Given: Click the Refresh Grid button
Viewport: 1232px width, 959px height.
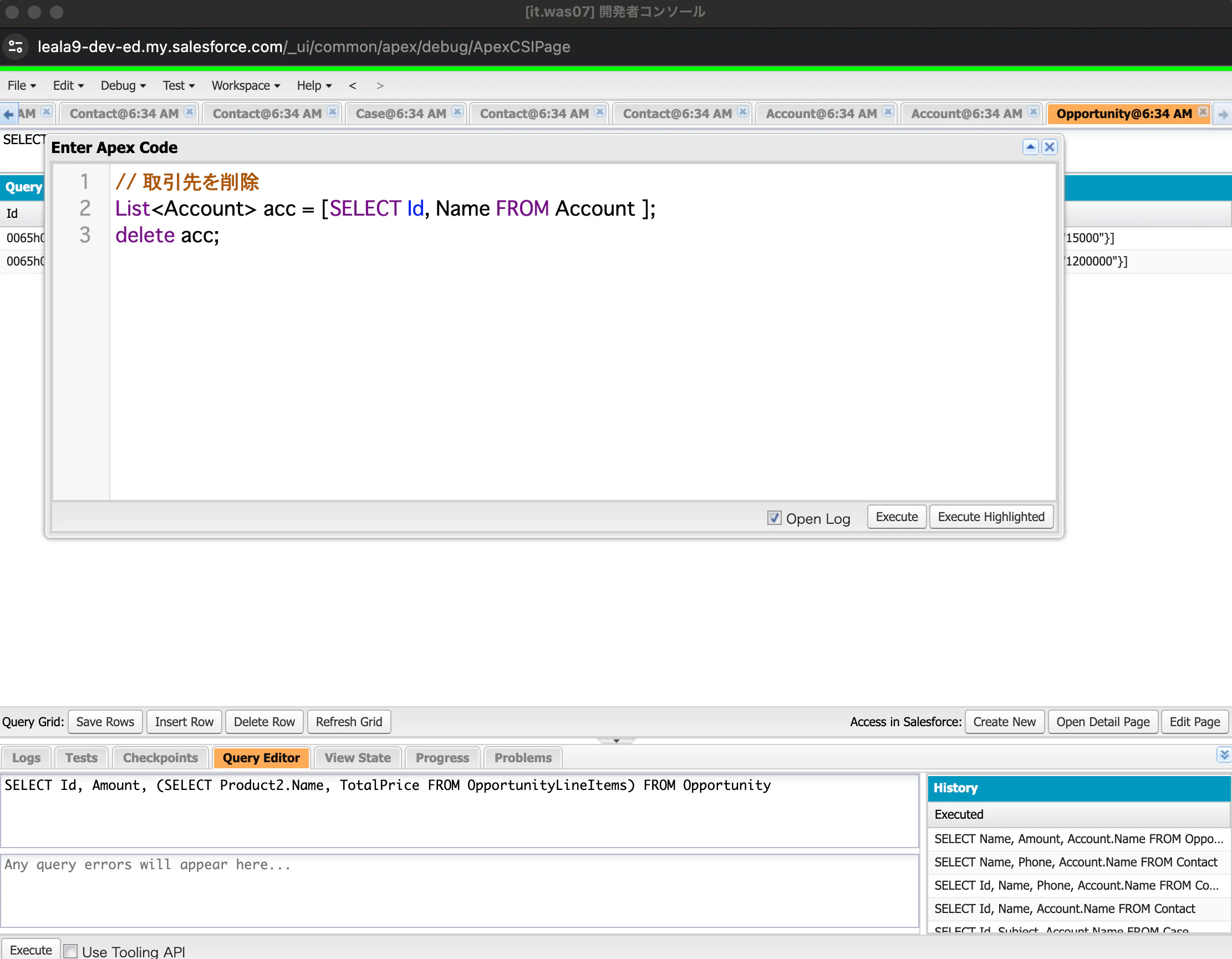Looking at the screenshot, I should tap(349, 722).
